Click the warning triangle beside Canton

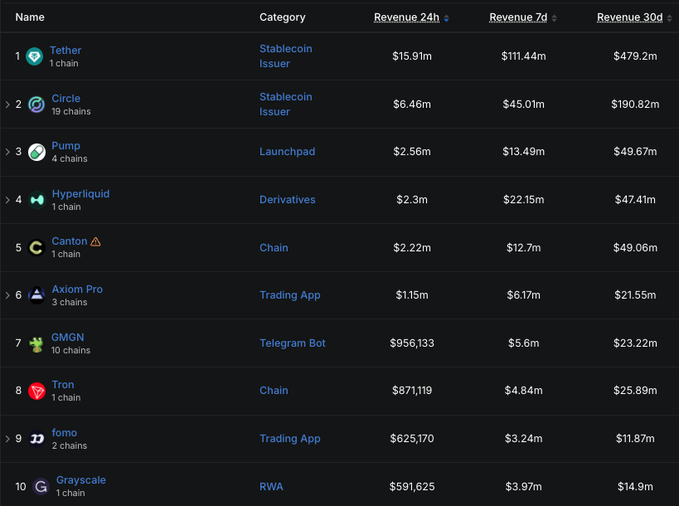96,242
